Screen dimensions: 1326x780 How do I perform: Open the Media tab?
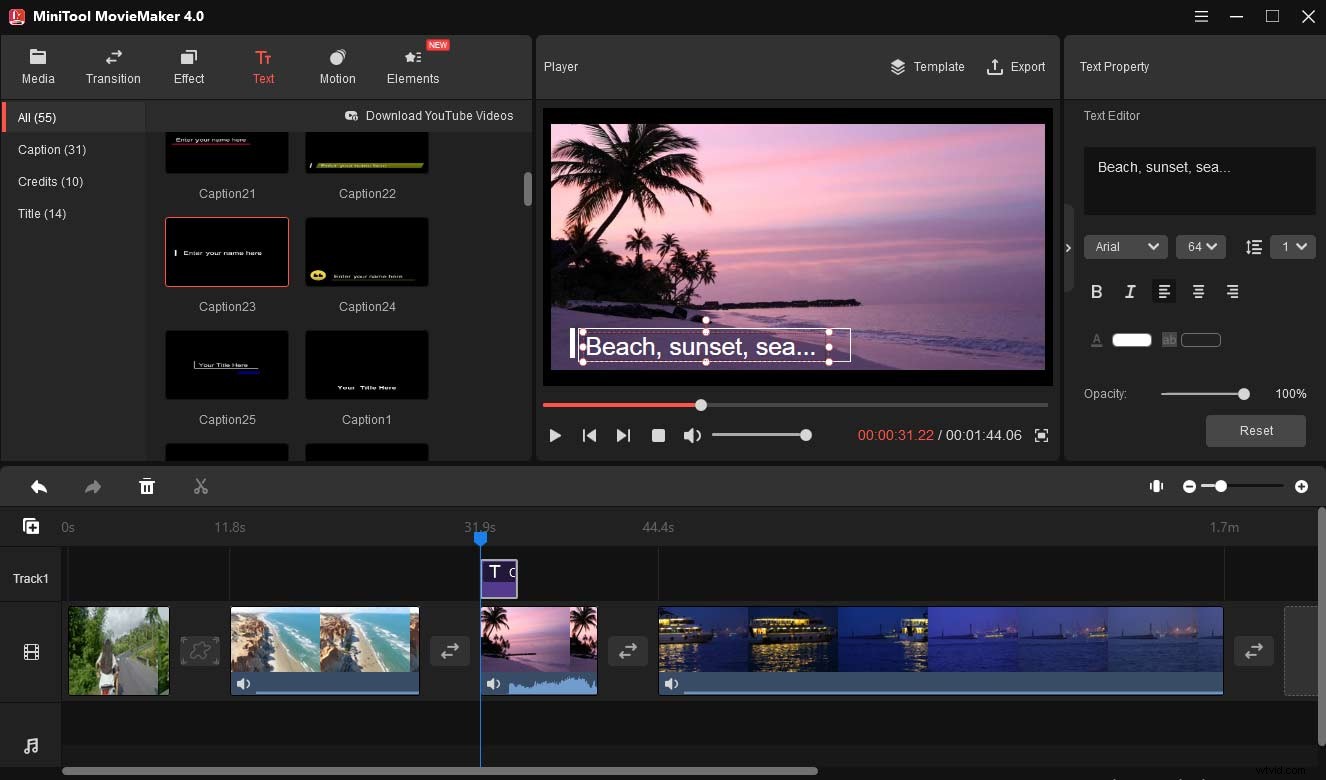pos(38,66)
